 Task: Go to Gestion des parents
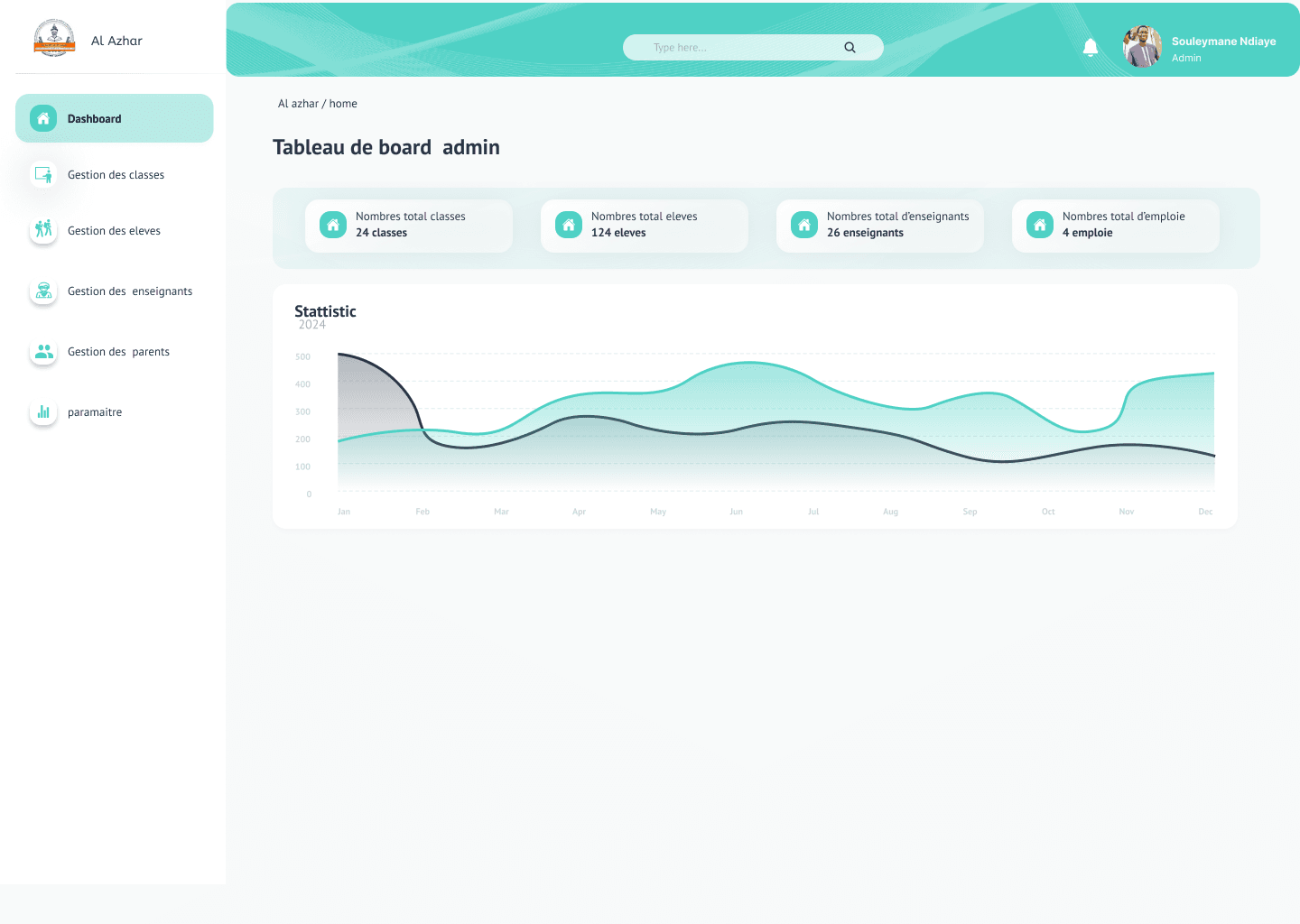[118, 352]
